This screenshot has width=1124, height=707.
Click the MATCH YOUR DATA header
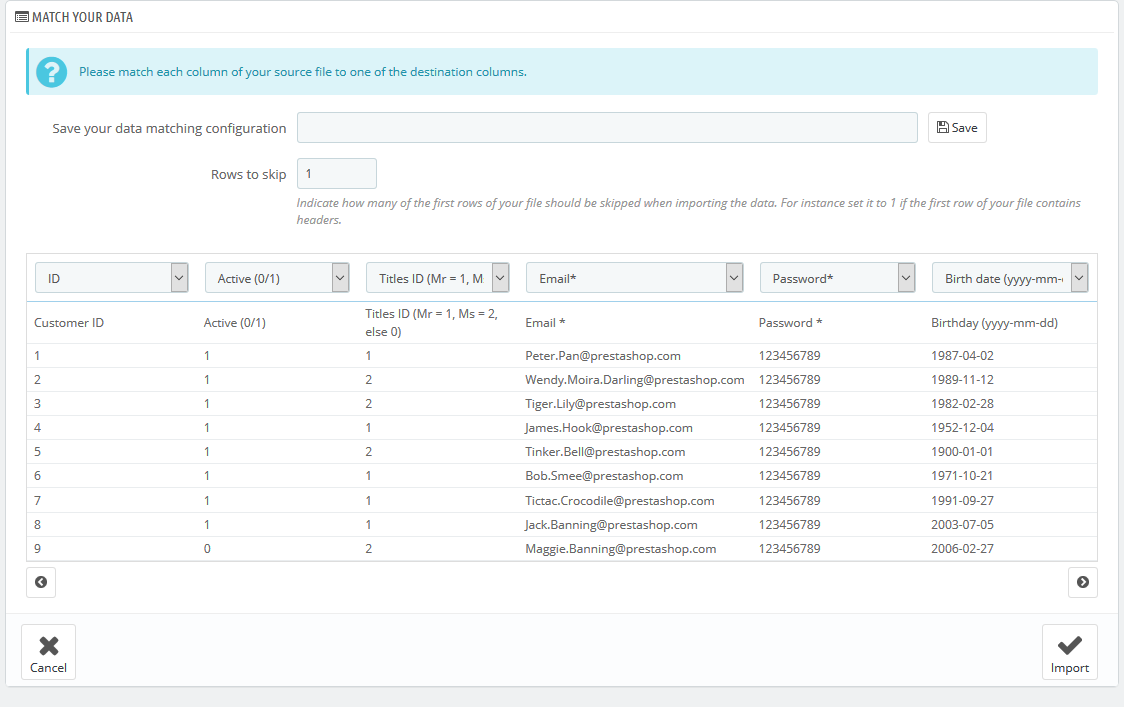[x=81, y=17]
